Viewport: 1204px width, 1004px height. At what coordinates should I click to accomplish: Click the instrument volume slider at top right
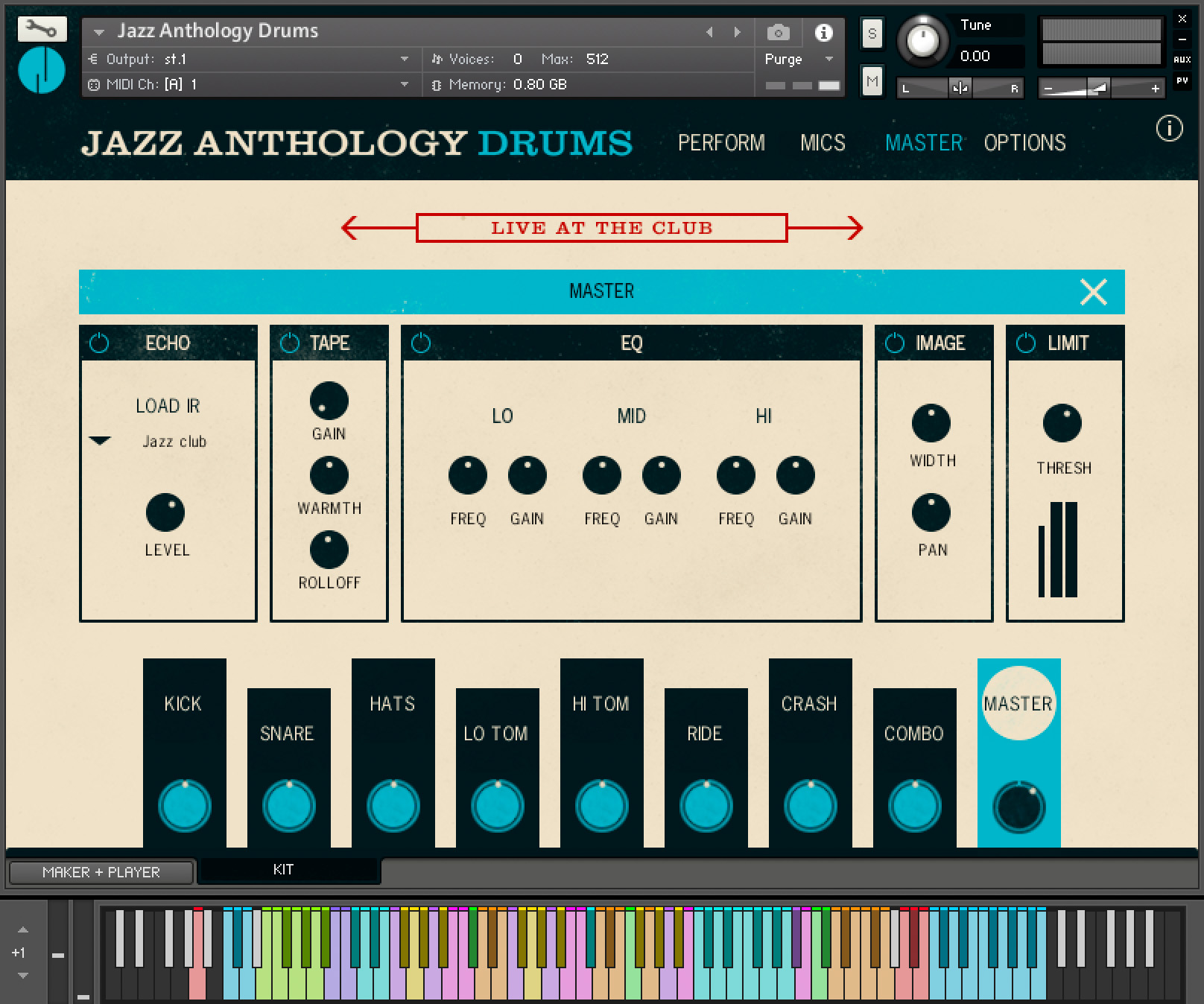pos(1099,88)
